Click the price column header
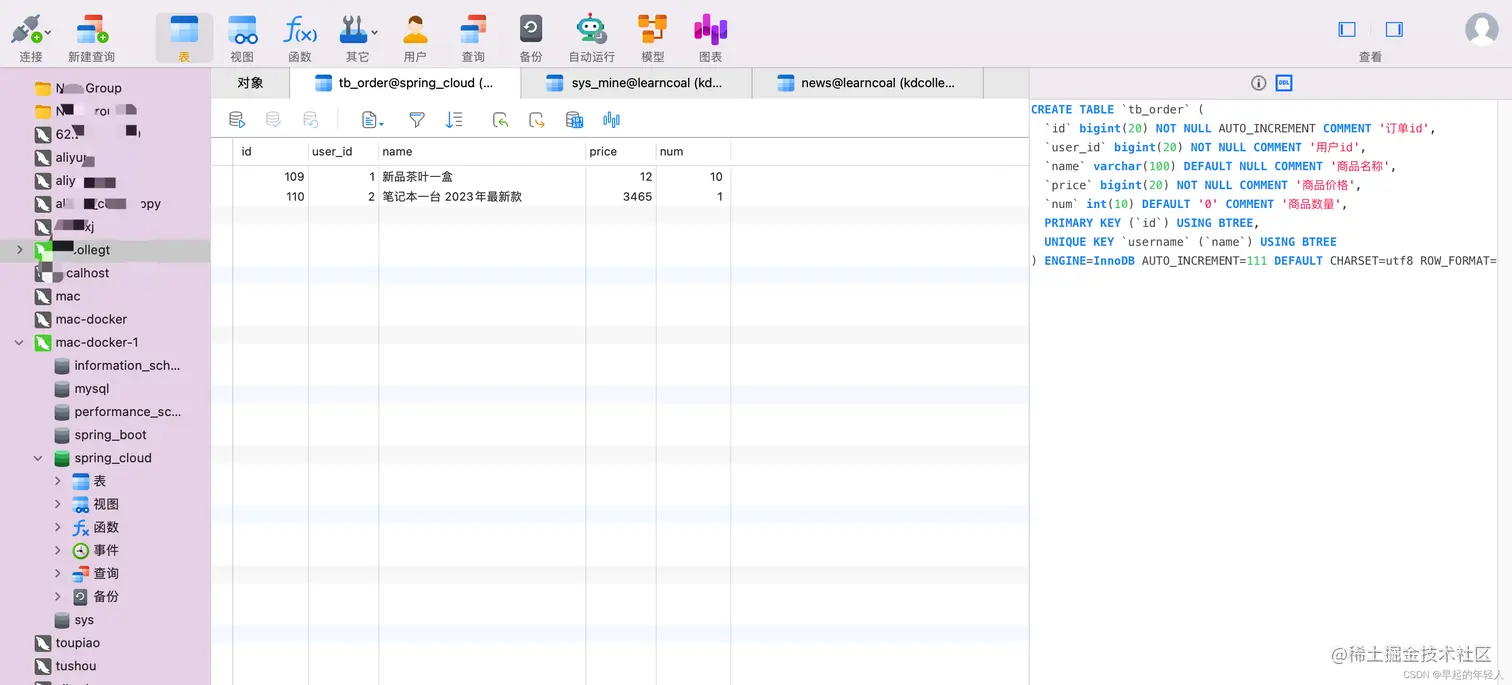Image resolution: width=1512 pixels, height=685 pixels. [621, 152]
